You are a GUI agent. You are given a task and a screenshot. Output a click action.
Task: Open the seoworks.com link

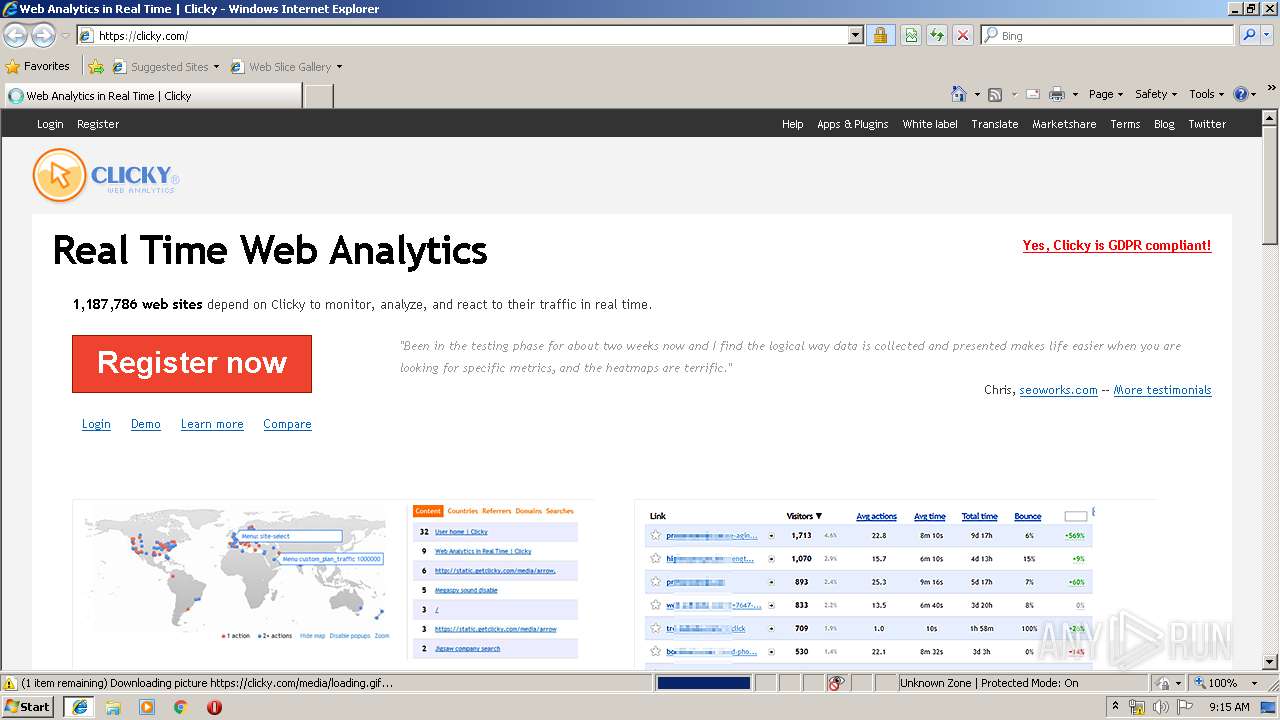[x=1058, y=390]
